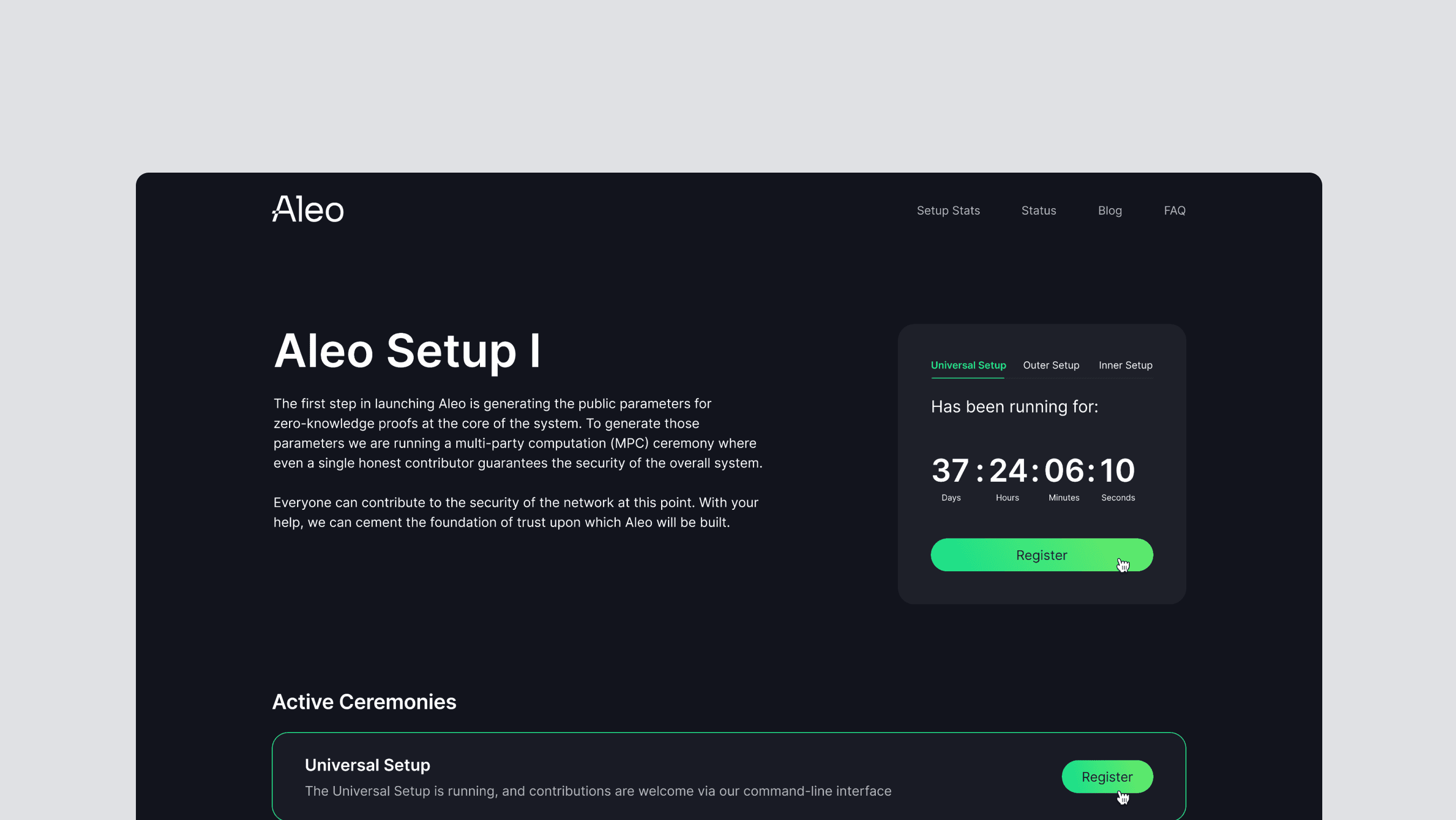The width and height of the screenshot is (1456, 820).
Task: Go to the Status nav link
Action: coord(1038,210)
